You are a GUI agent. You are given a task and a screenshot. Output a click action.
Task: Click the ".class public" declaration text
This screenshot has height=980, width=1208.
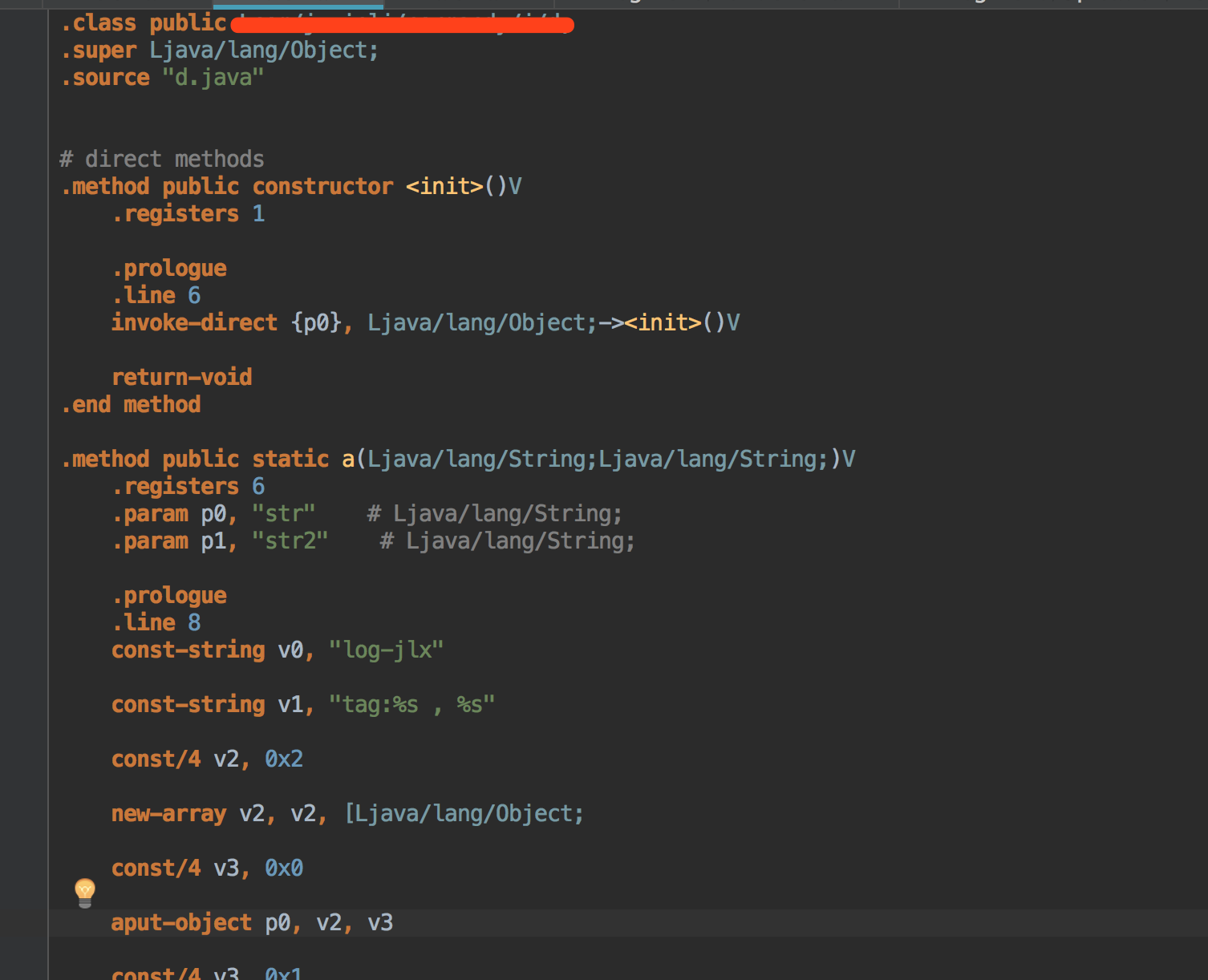[x=144, y=23]
